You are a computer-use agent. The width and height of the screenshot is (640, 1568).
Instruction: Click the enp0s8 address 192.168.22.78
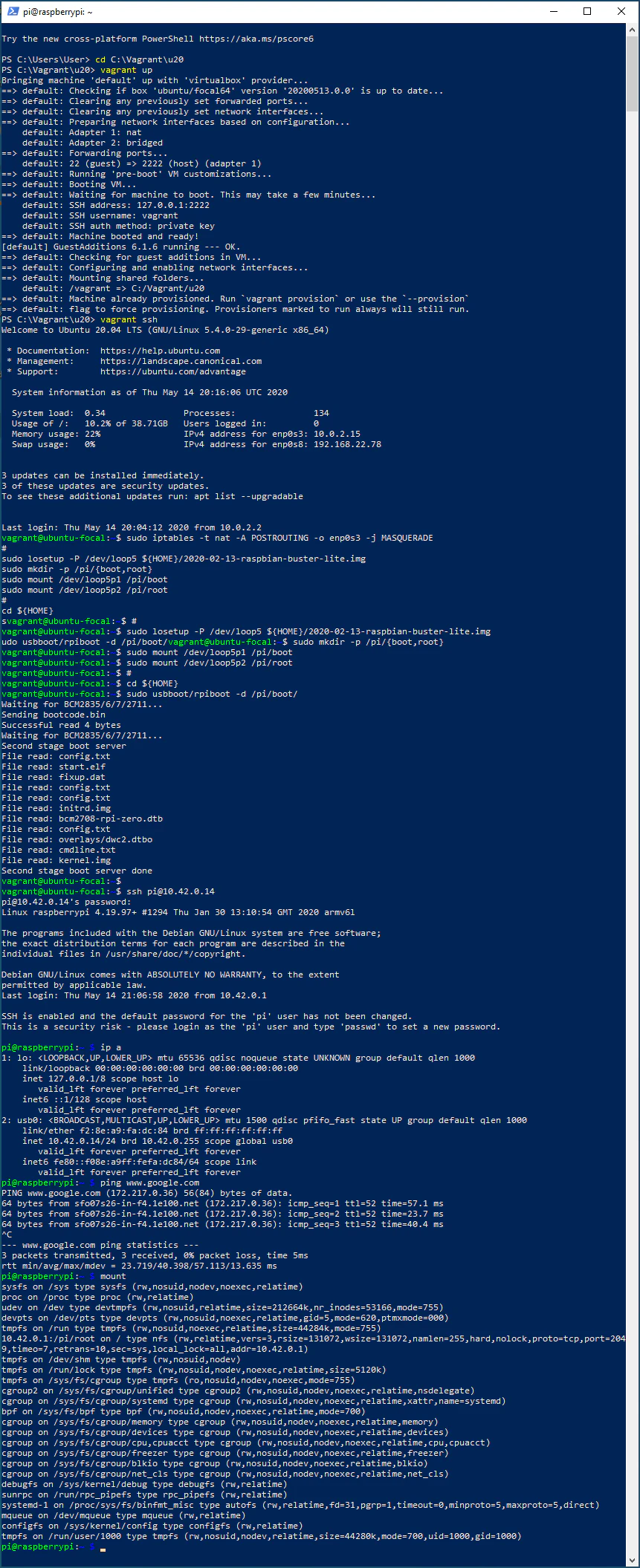click(x=347, y=444)
